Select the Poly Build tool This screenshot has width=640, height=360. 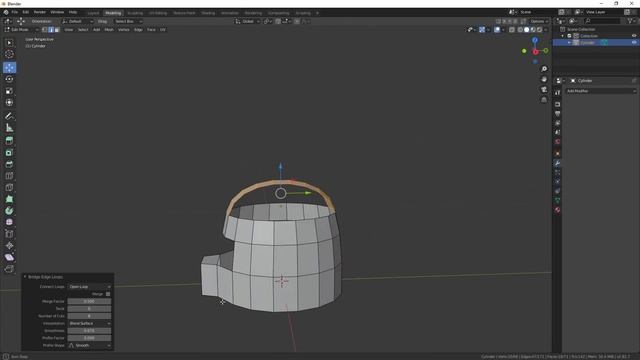[9, 199]
